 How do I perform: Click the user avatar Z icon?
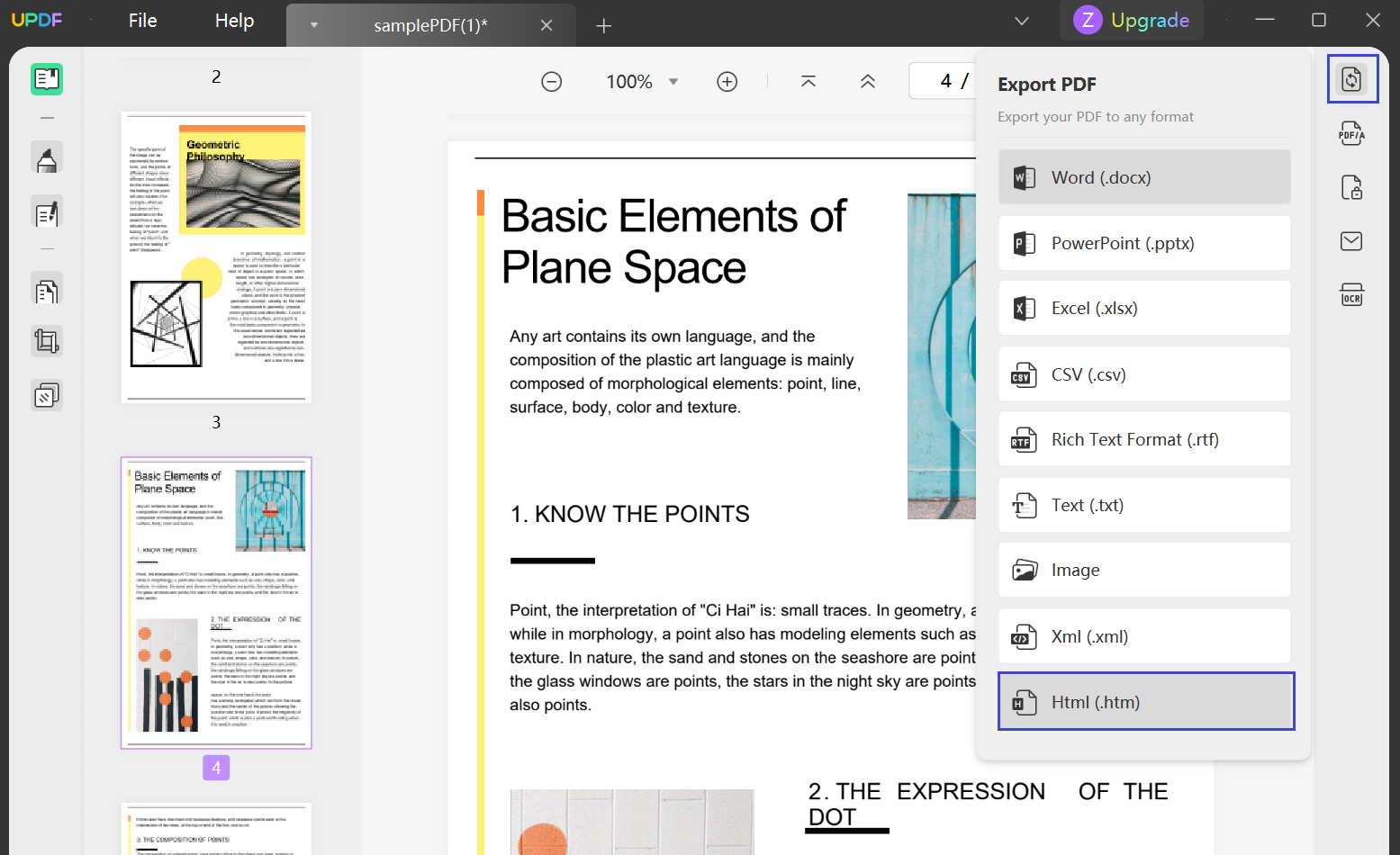coord(1088,20)
